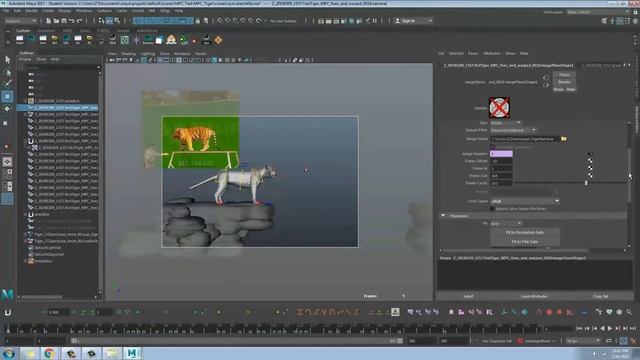Open the frame rate fps dropdown

pos(583,341)
